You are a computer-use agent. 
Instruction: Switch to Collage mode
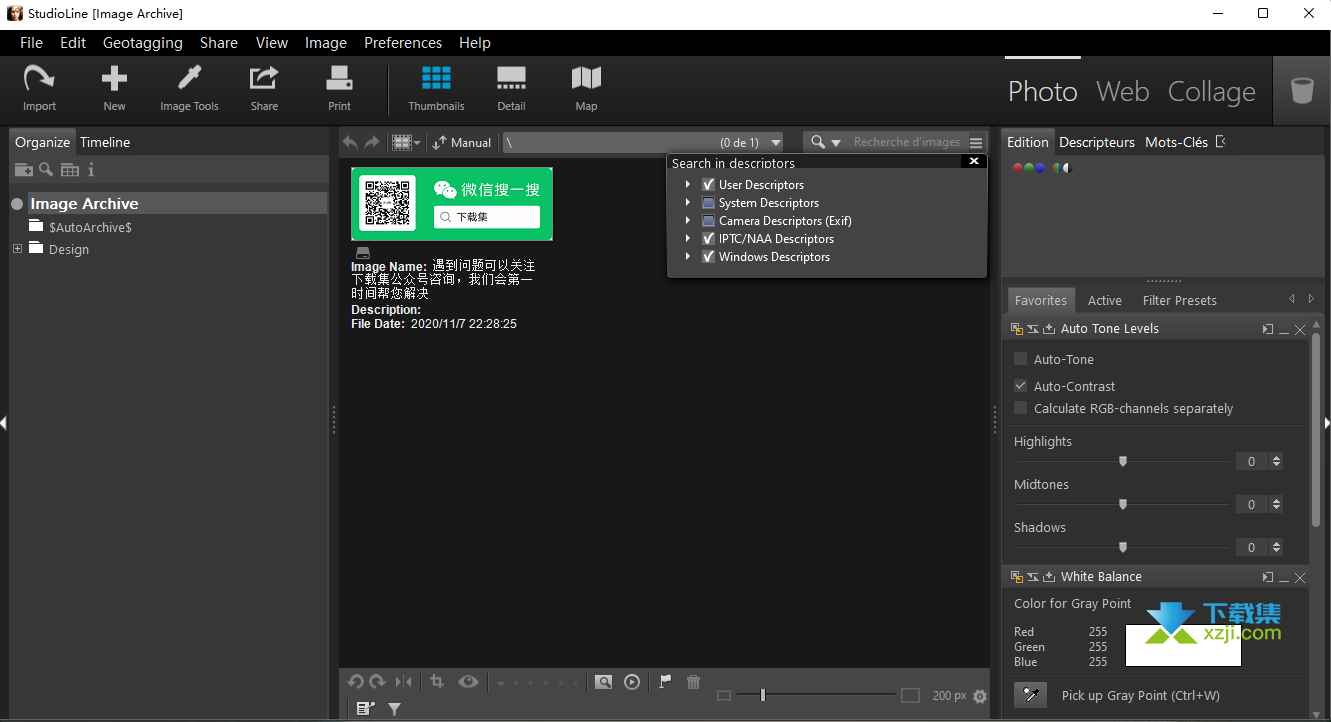coord(1211,92)
